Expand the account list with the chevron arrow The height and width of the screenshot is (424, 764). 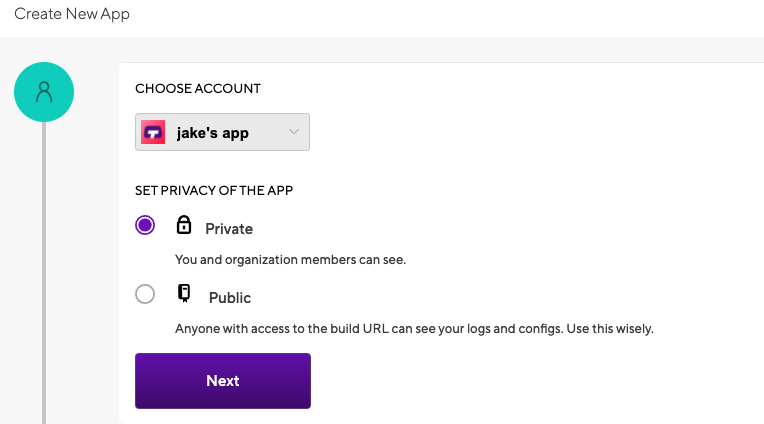point(294,132)
